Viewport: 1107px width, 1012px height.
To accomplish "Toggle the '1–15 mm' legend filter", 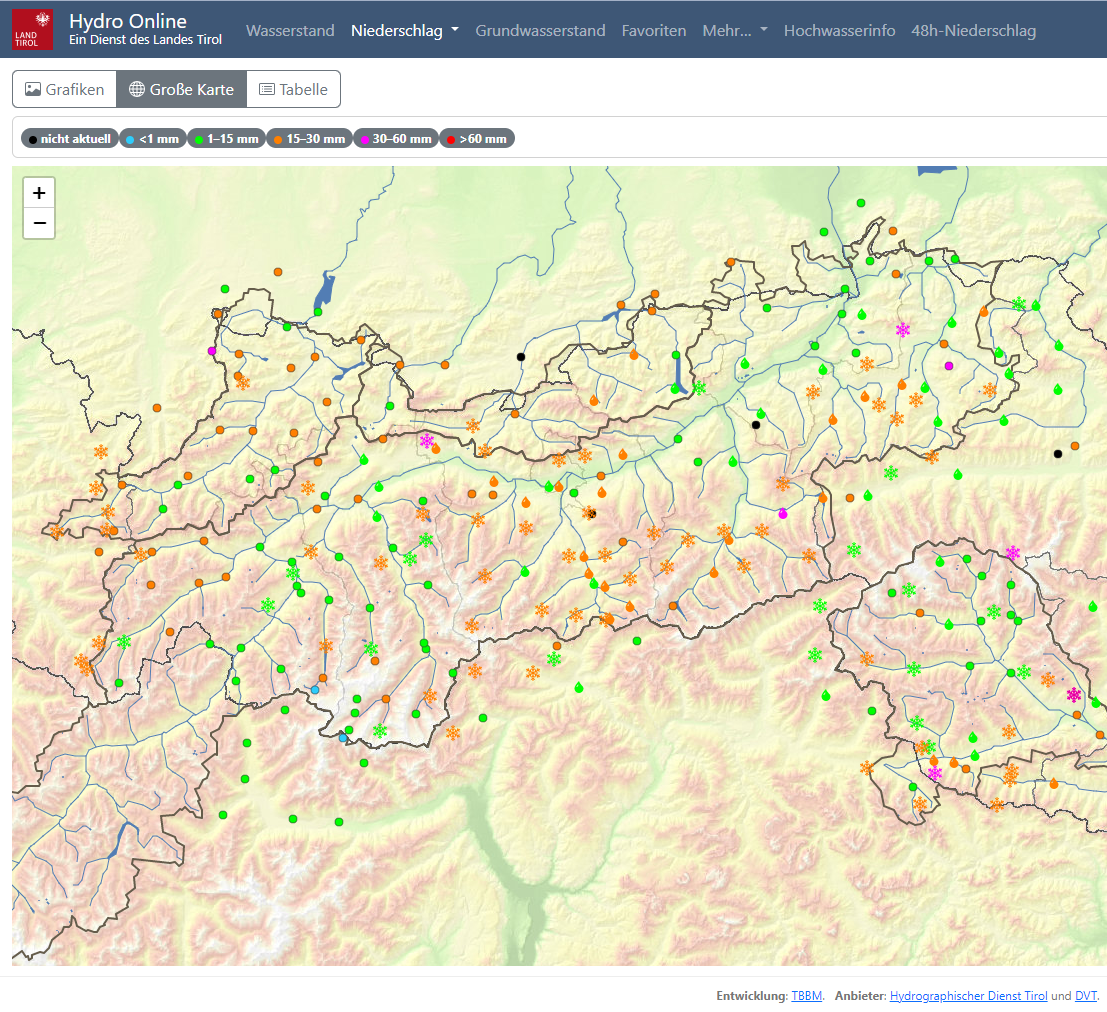I will click(227, 139).
